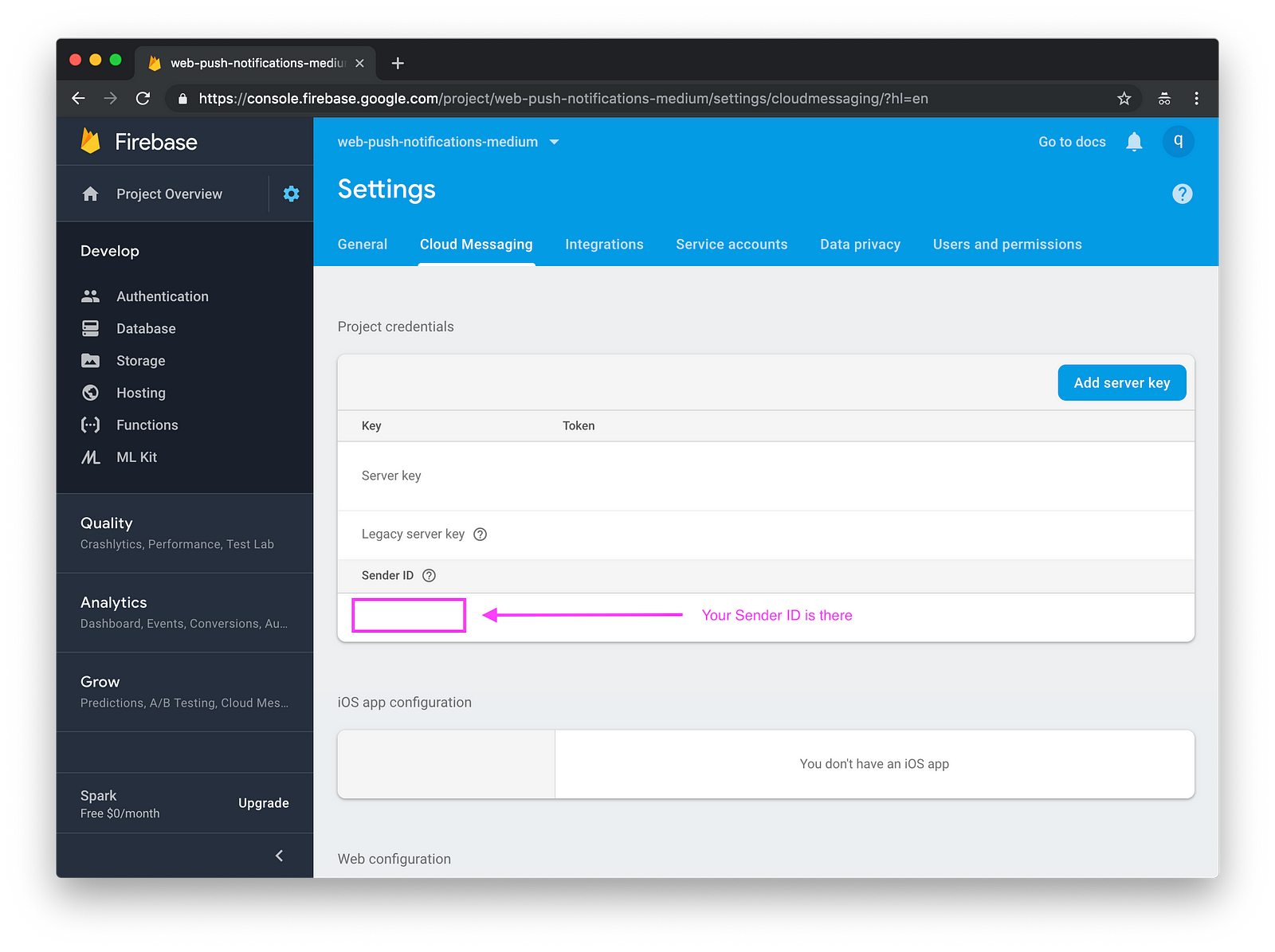
Task: Expand the Quality section
Action: coord(185,533)
